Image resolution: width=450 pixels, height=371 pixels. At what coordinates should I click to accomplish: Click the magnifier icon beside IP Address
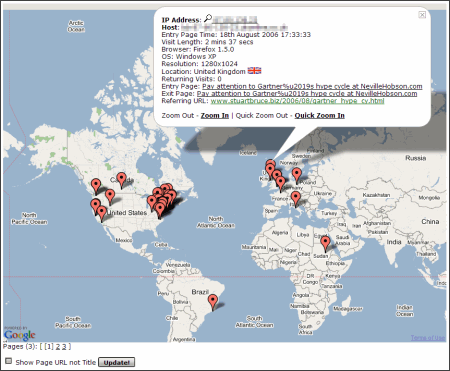point(208,19)
